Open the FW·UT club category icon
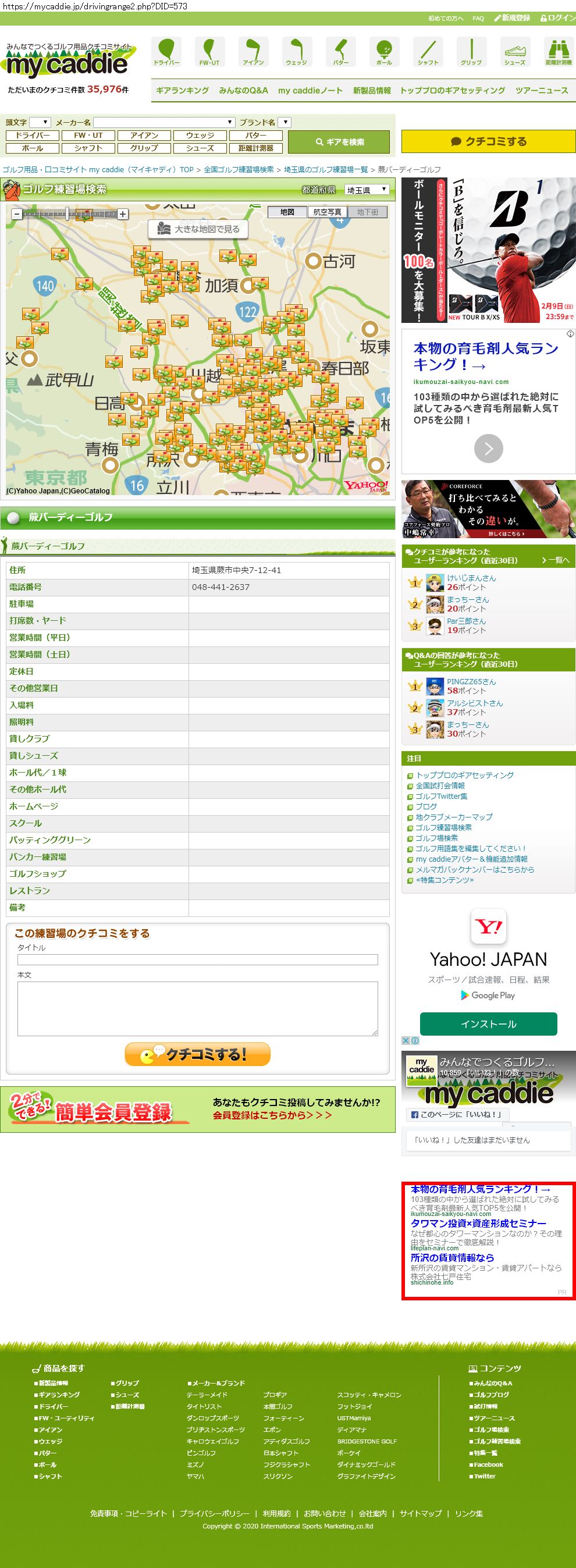 [209, 51]
